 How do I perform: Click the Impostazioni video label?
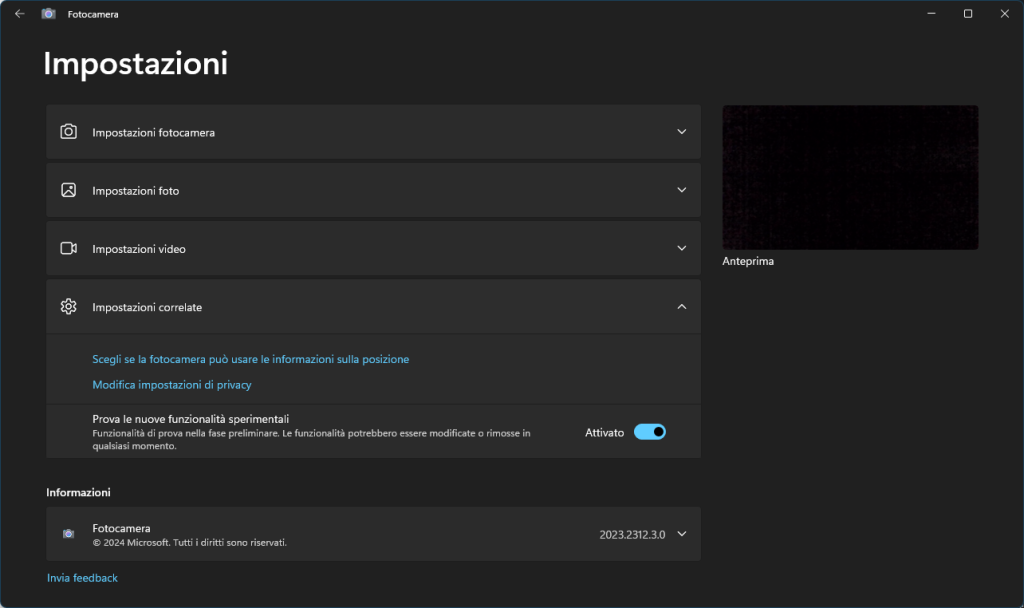click(139, 249)
